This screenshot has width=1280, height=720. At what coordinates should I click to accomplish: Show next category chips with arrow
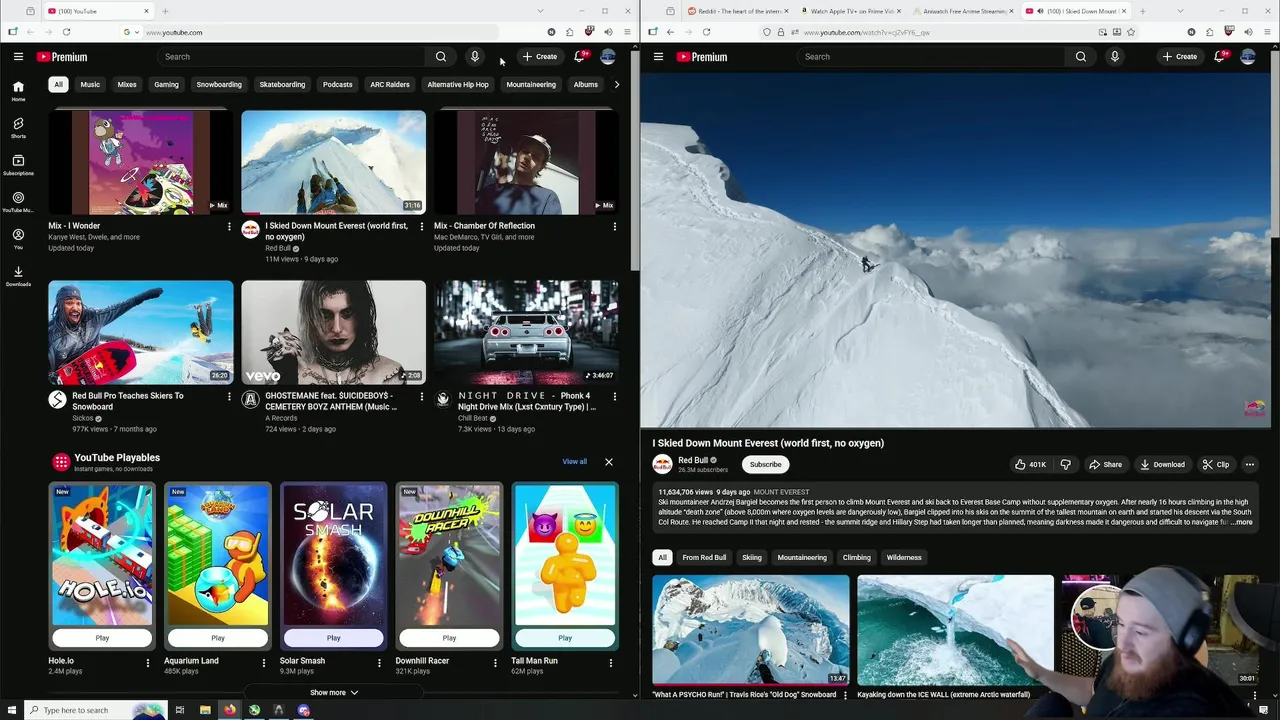click(616, 85)
